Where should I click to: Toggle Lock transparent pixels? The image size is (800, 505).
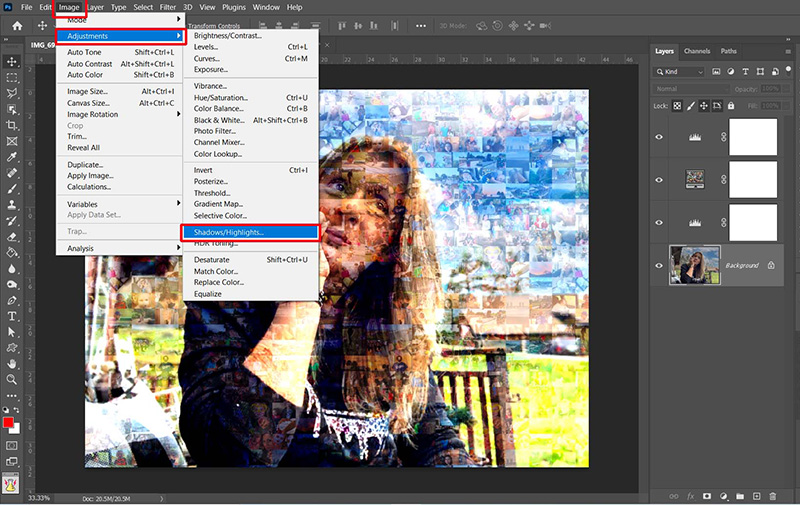677,106
